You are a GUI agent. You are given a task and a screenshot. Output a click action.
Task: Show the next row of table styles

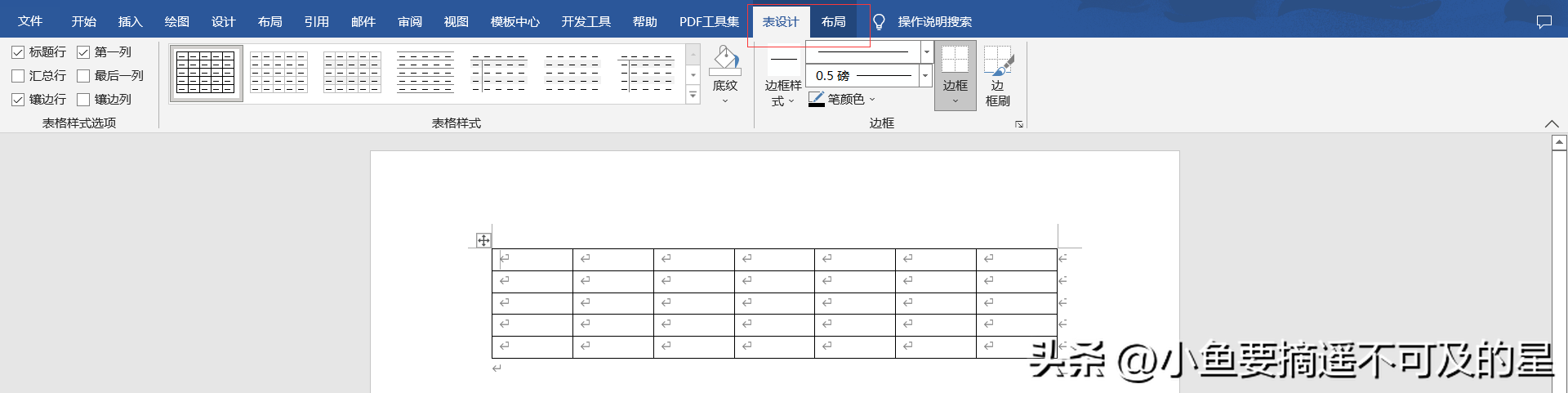tap(693, 75)
